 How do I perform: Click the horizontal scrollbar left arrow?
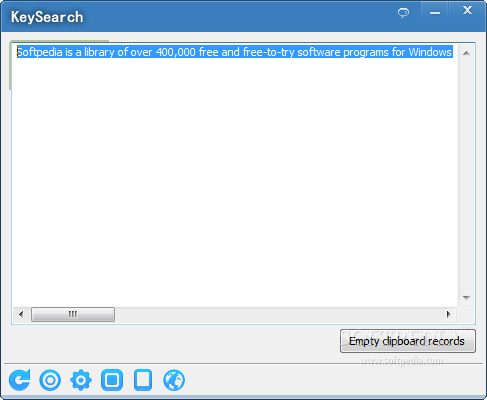pyautogui.click(x=21, y=314)
